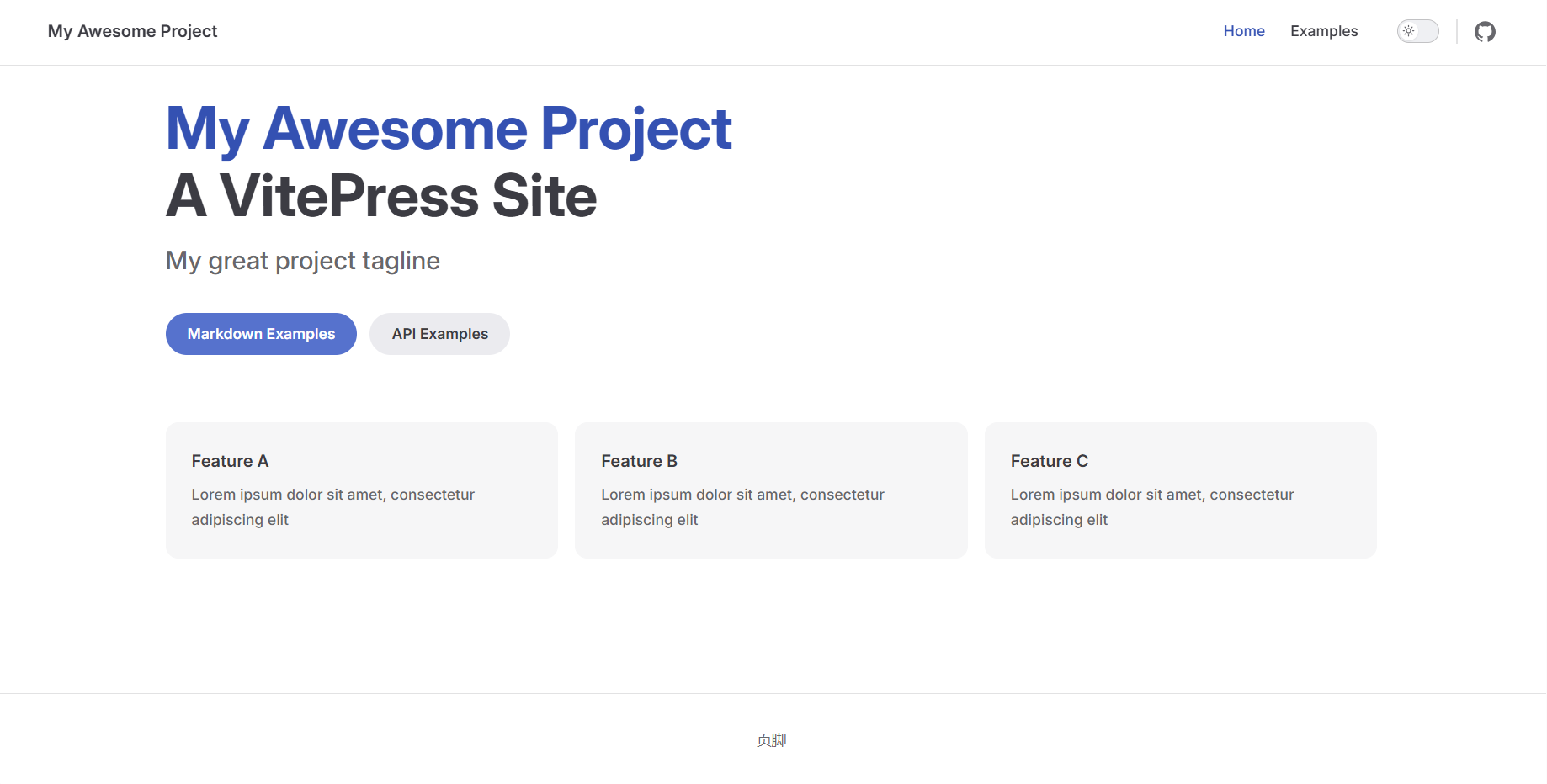
Task: Click the Feature B card title
Action: [639, 461]
